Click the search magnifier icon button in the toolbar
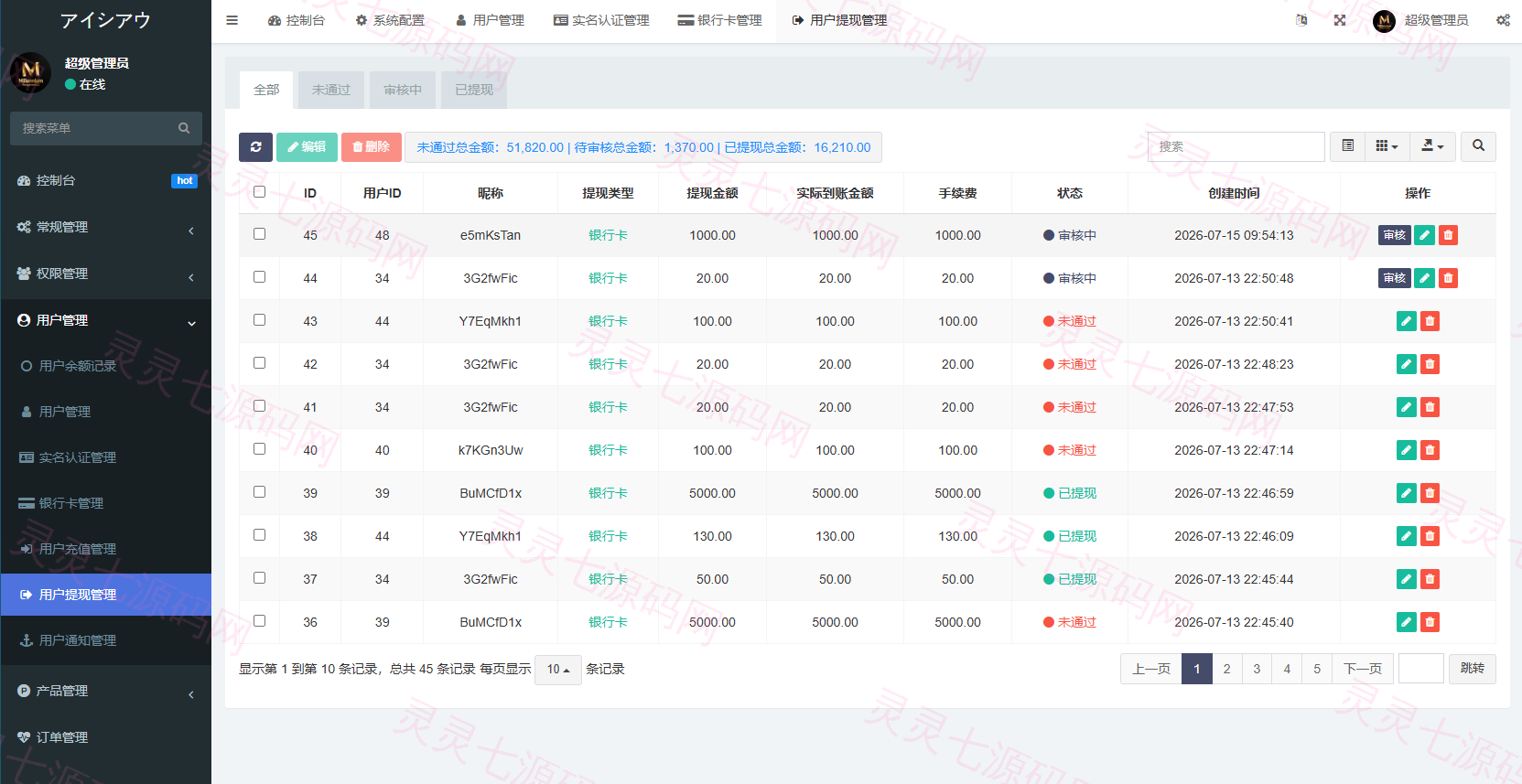The image size is (1522, 784). pyautogui.click(x=1478, y=146)
